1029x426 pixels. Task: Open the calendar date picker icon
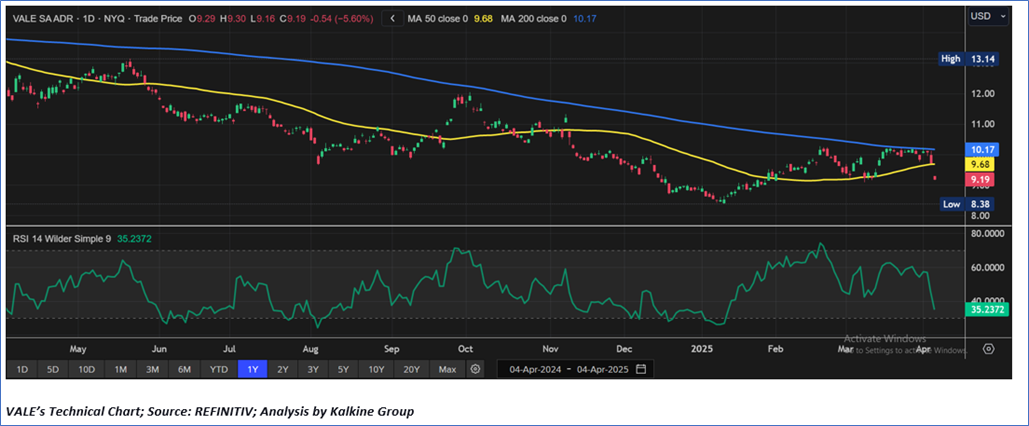click(641, 369)
